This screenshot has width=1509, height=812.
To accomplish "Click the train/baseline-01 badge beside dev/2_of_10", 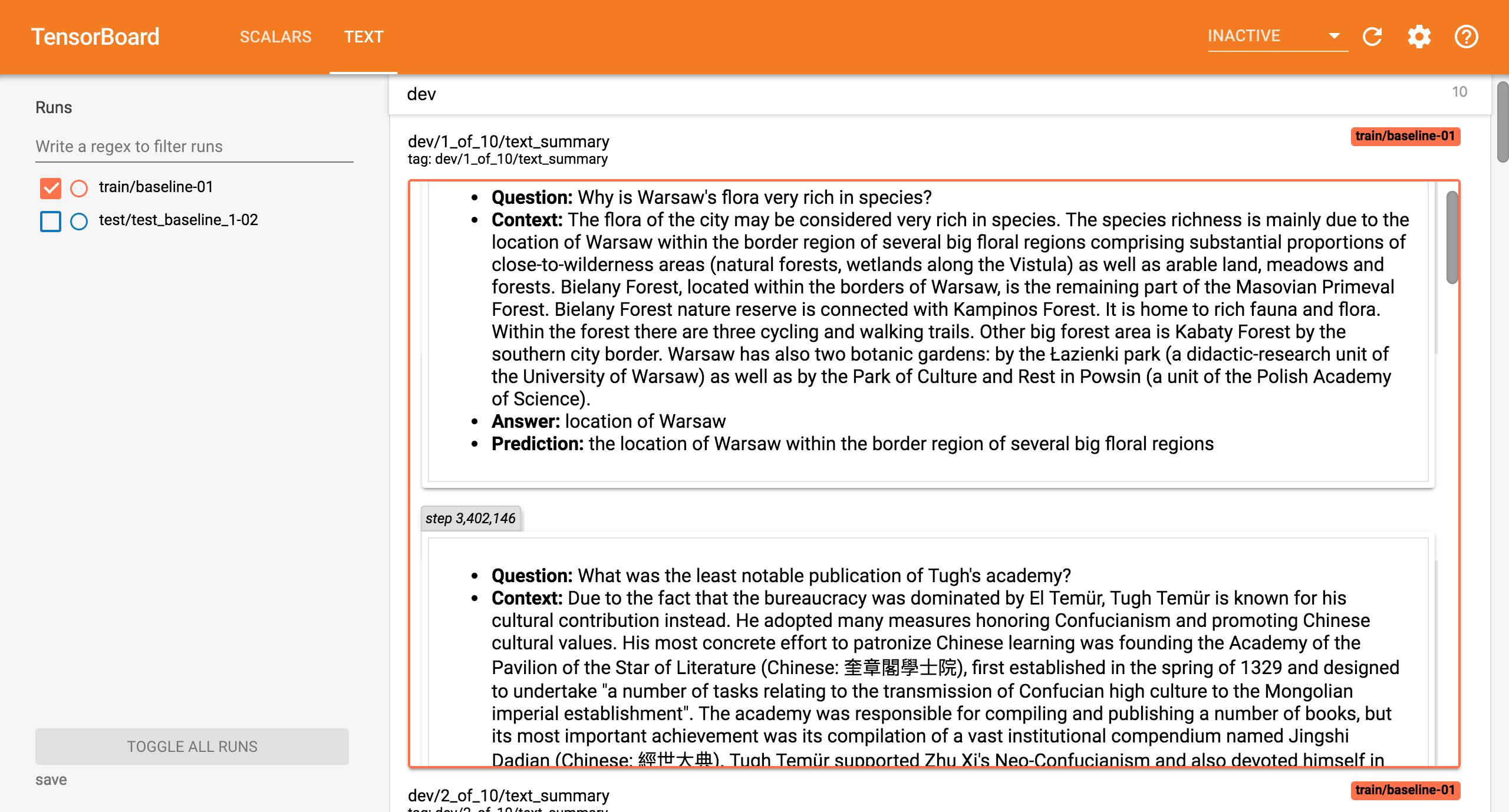I will 1405,790.
